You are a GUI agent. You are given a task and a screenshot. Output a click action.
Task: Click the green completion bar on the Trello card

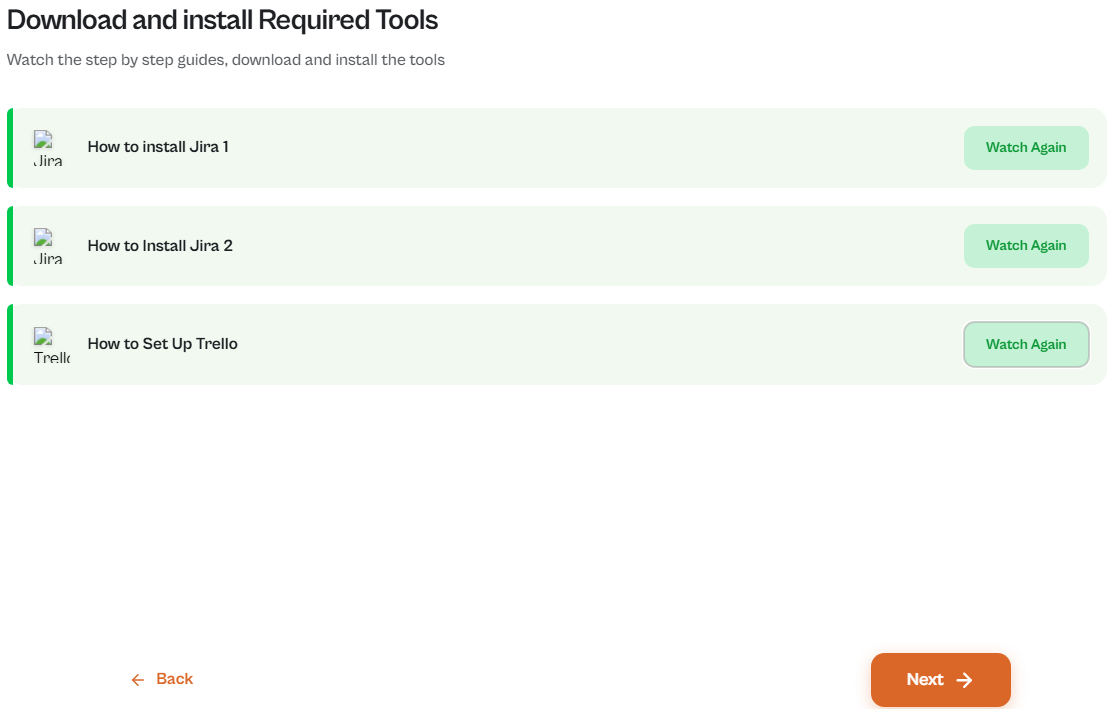tap(10, 345)
